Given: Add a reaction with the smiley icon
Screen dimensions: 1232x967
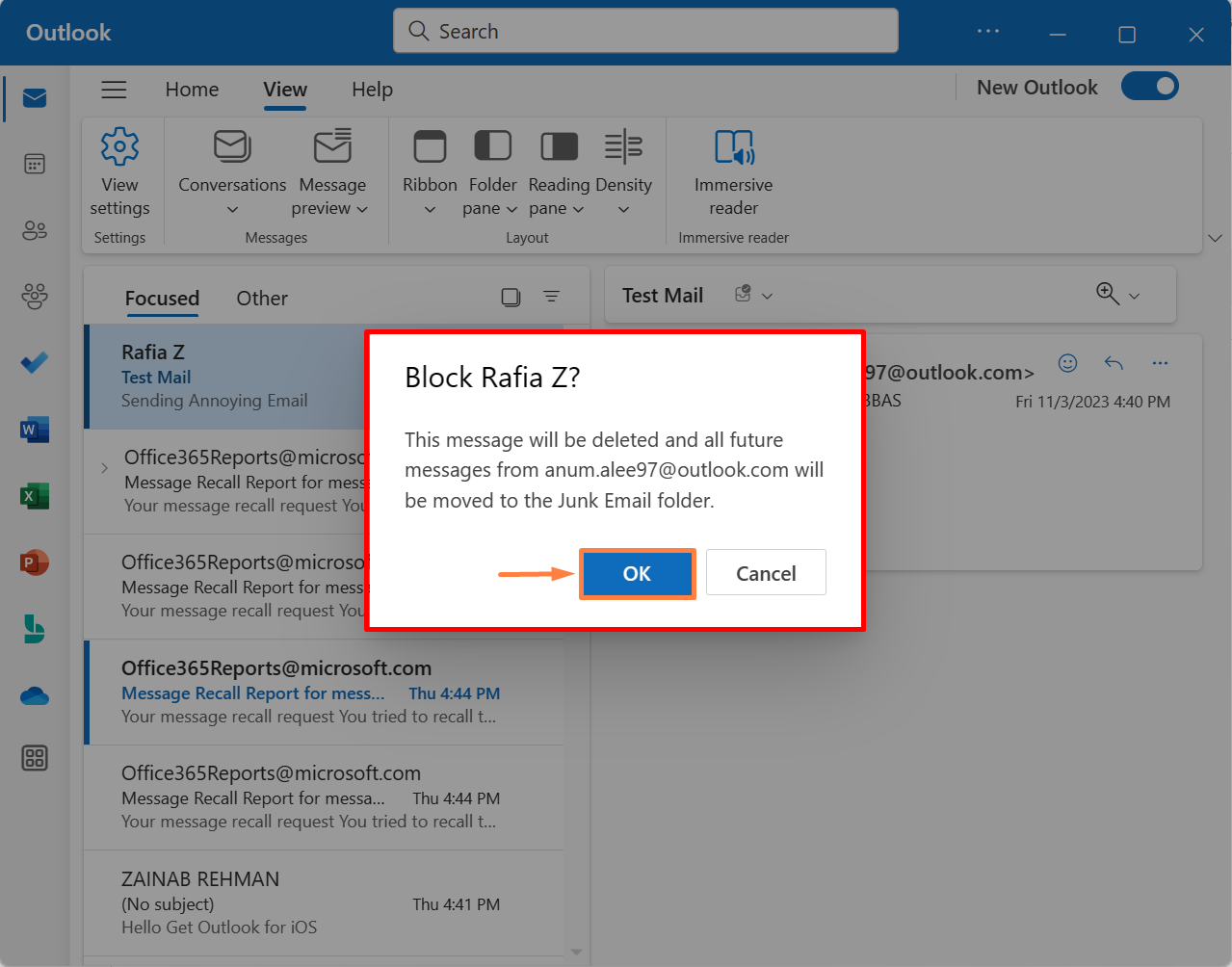Looking at the screenshot, I should point(1067,363).
